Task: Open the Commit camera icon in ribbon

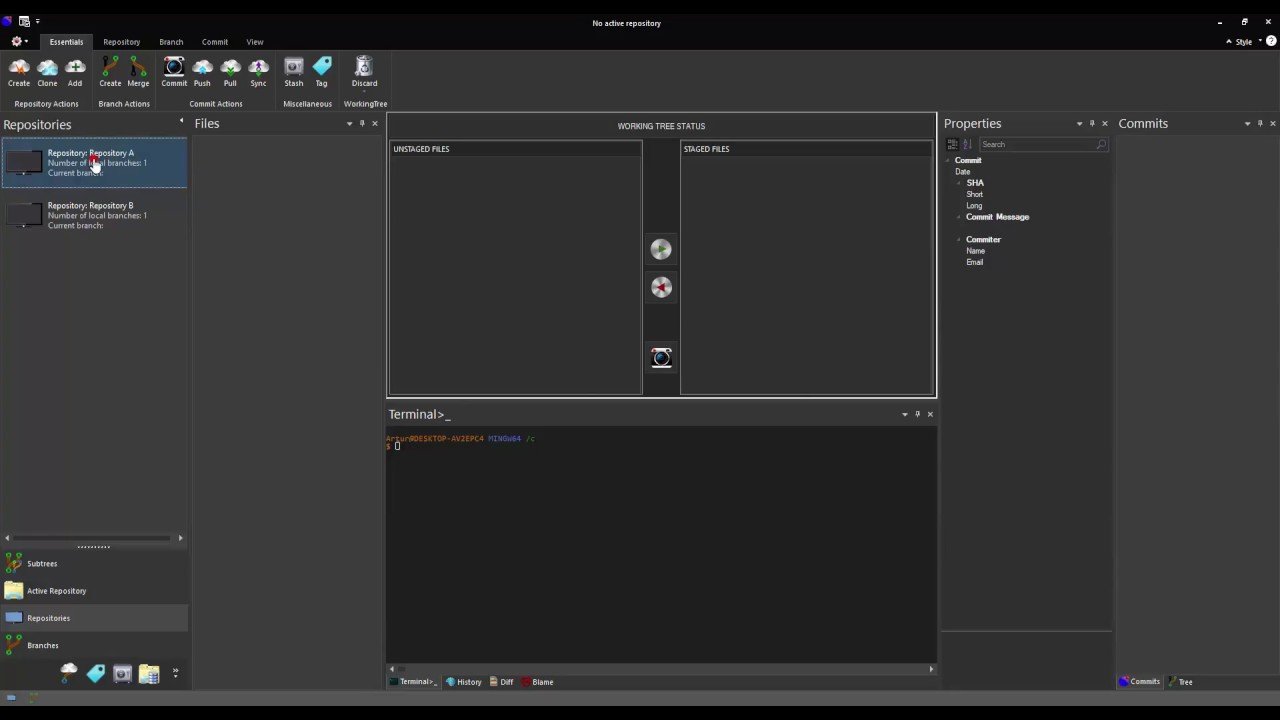Action: pyautogui.click(x=174, y=70)
